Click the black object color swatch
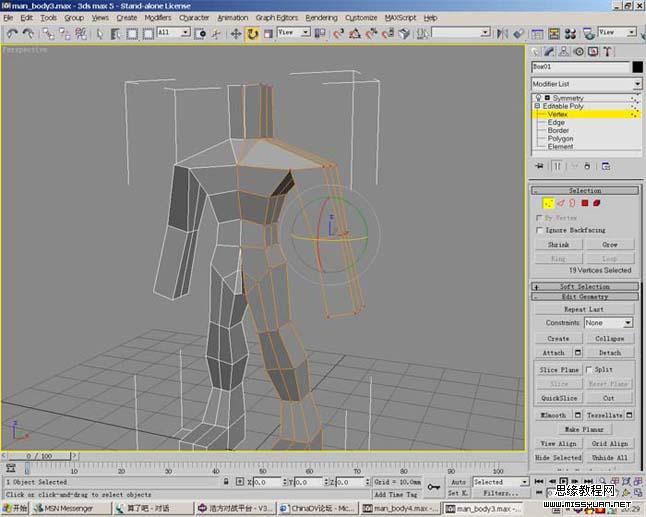Image resolution: width=646 pixels, height=517 pixels. [637, 67]
